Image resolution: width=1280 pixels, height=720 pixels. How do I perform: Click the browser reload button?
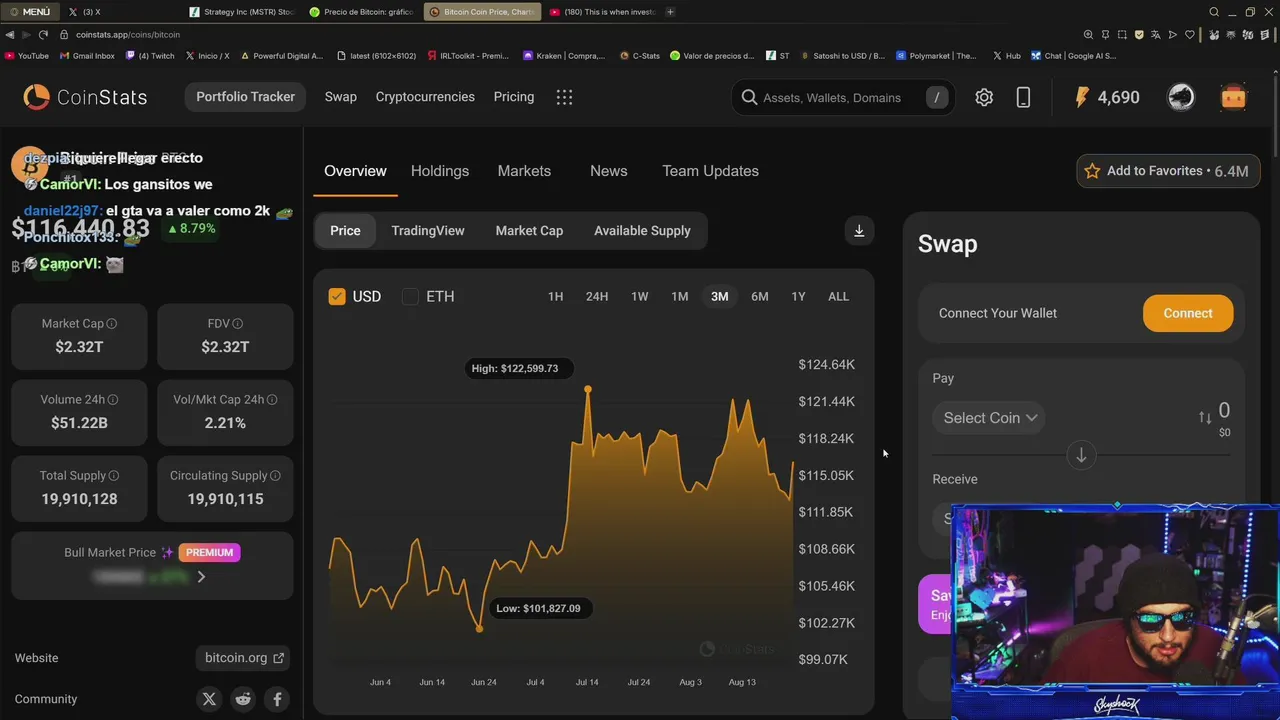(x=43, y=34)
